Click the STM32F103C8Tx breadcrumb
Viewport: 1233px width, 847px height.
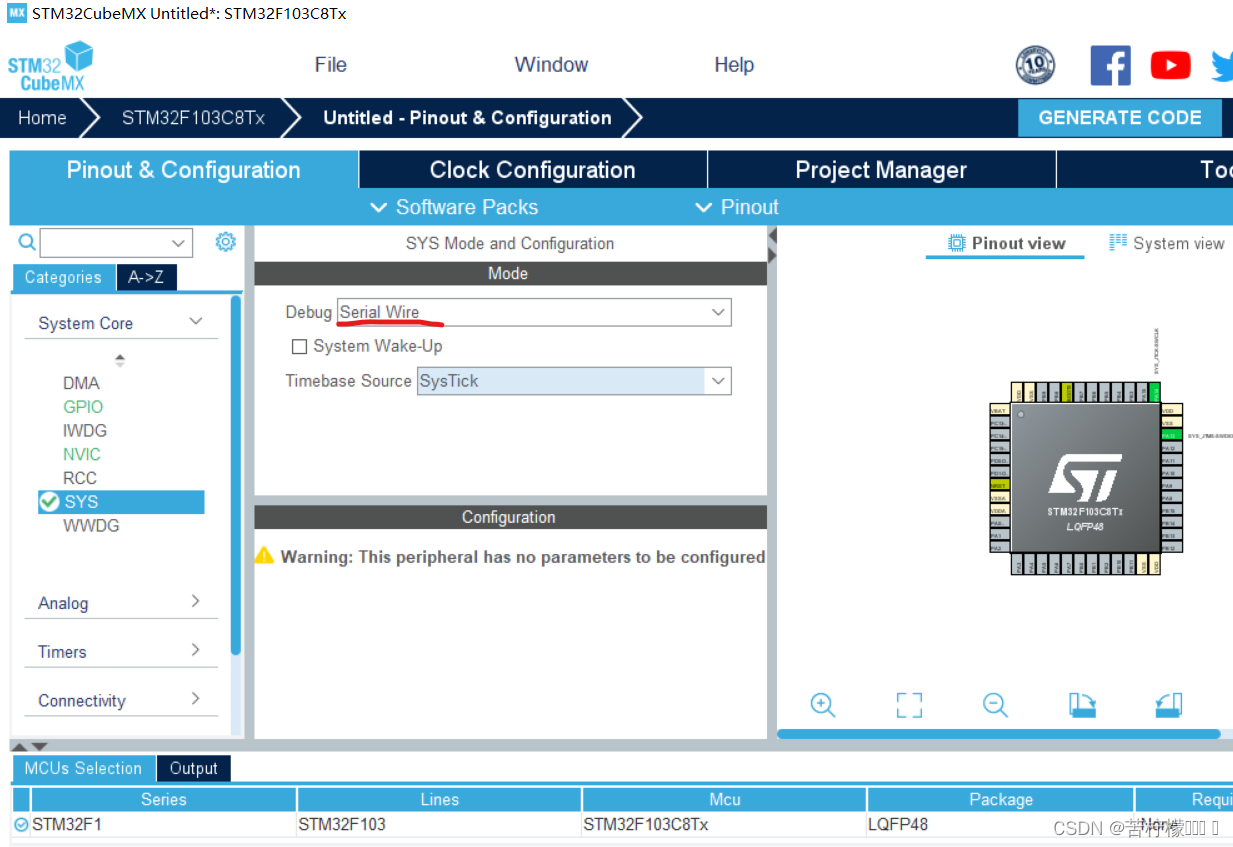tap(193, 118)
